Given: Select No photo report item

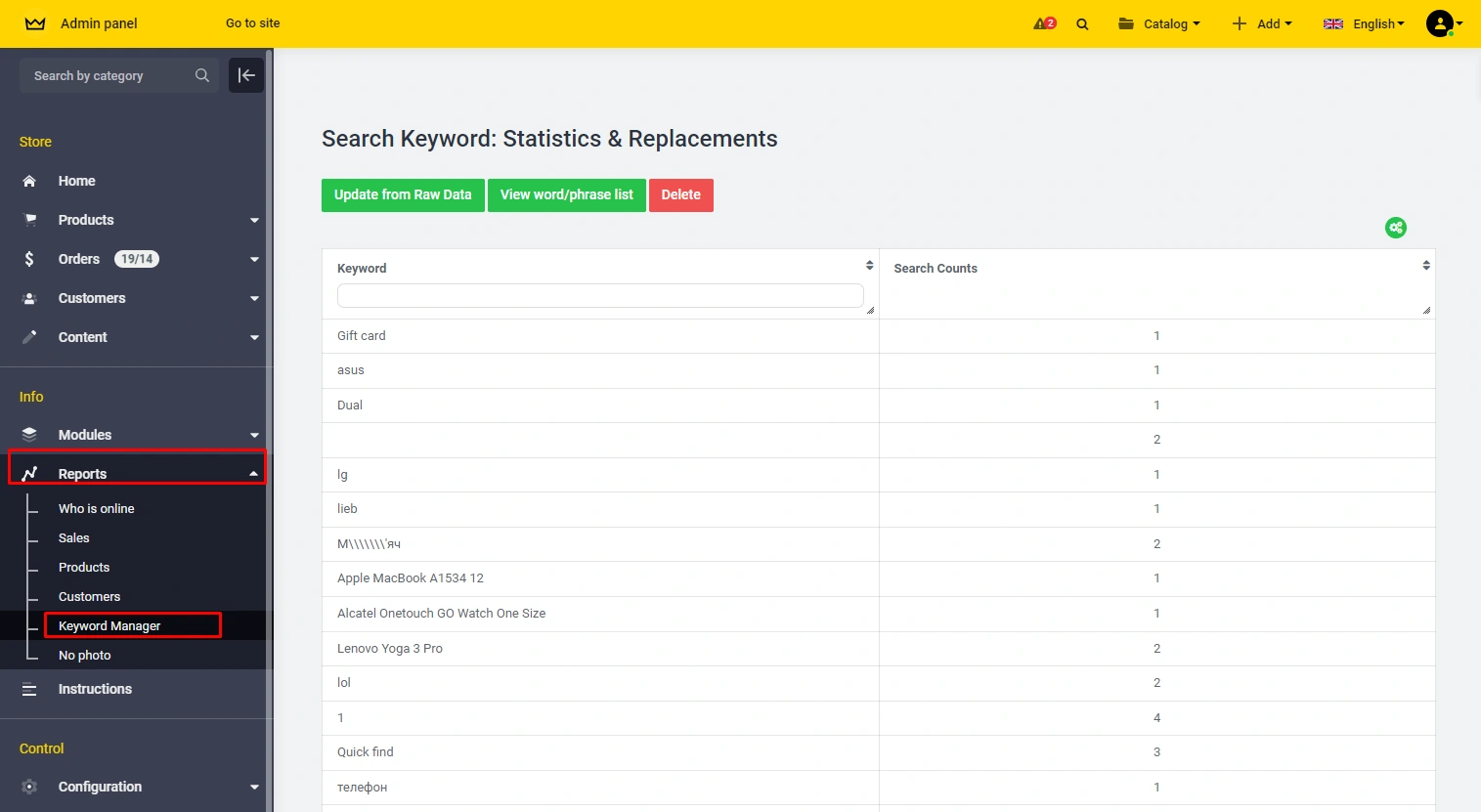Looking at the screenshot, I should click(x=84, y=655).
